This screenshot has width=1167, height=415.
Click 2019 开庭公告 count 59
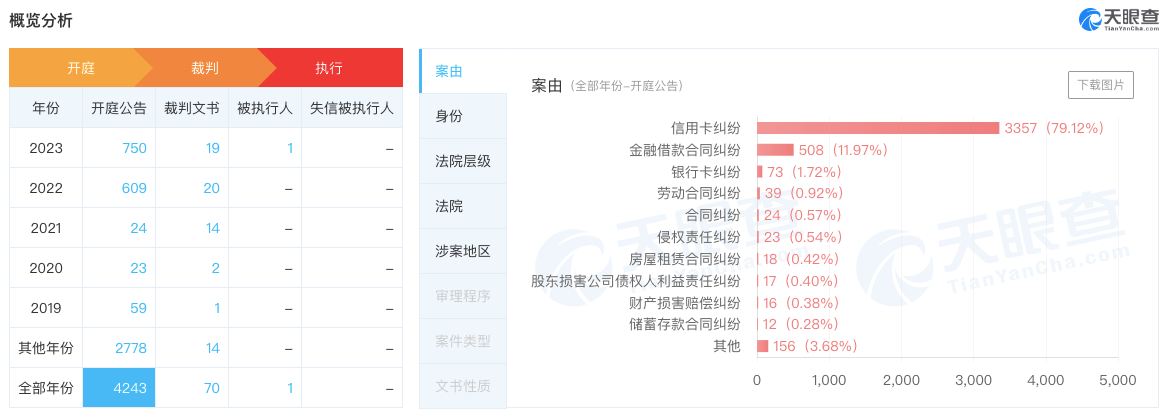pos(138,308)
